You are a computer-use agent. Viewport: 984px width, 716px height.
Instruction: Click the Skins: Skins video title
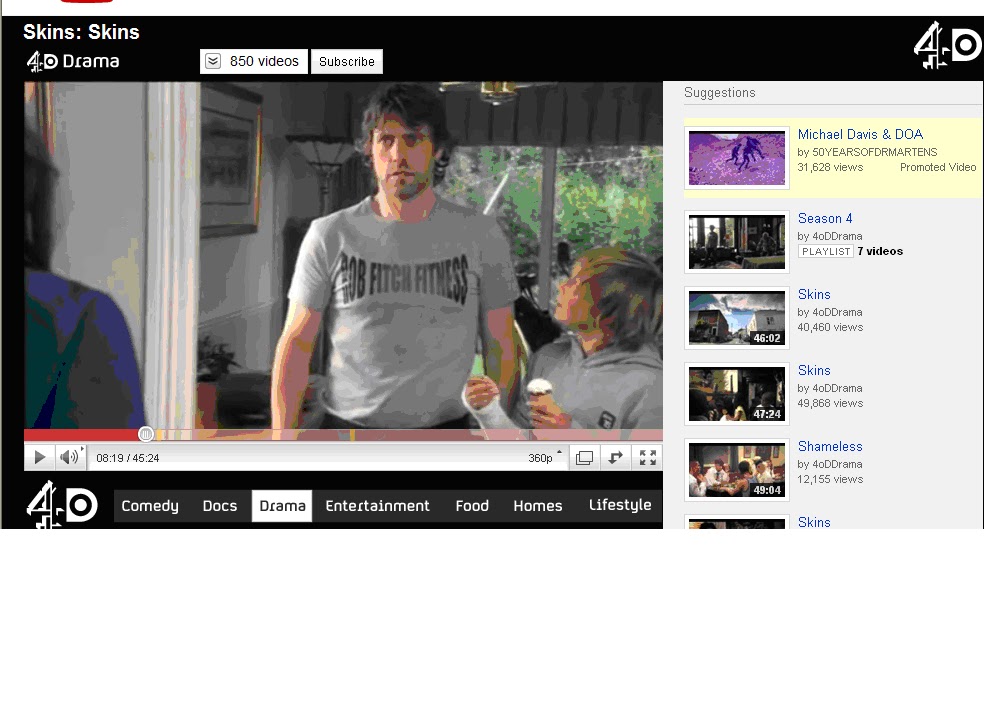tap(81, 32)
